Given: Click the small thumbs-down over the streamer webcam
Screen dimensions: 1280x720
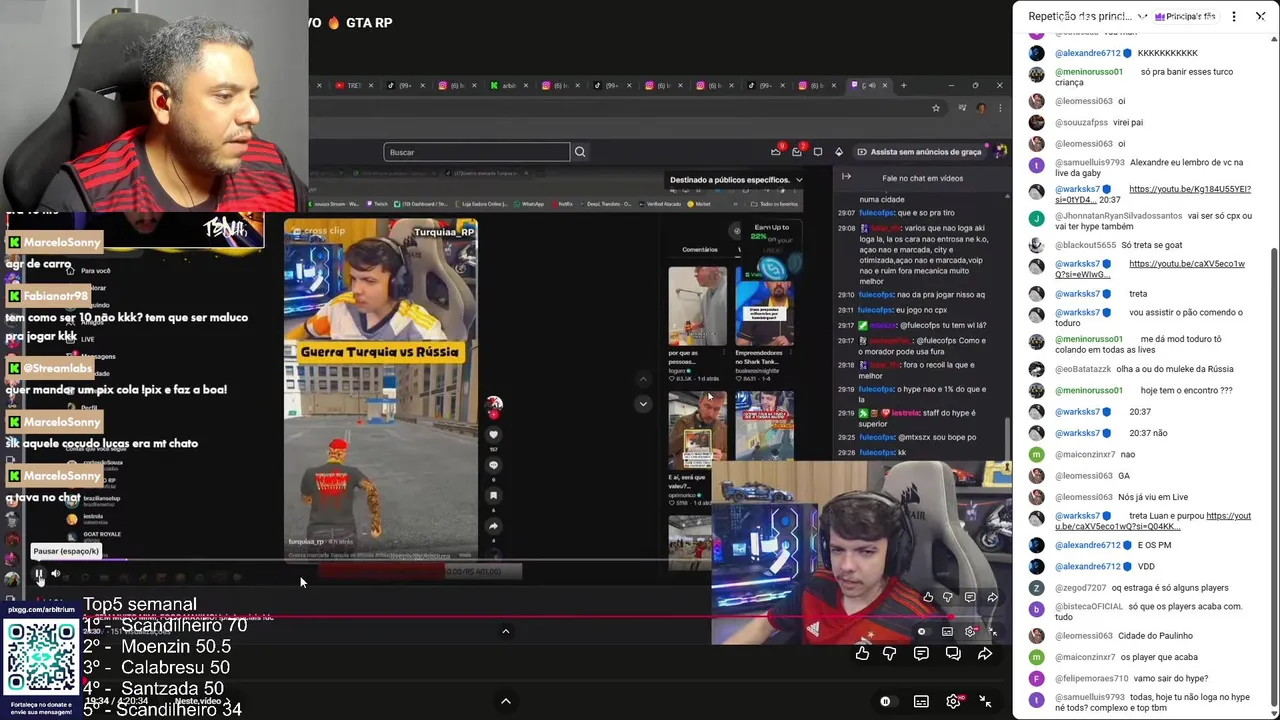Looking at the screenshot, I should (948, 597).
